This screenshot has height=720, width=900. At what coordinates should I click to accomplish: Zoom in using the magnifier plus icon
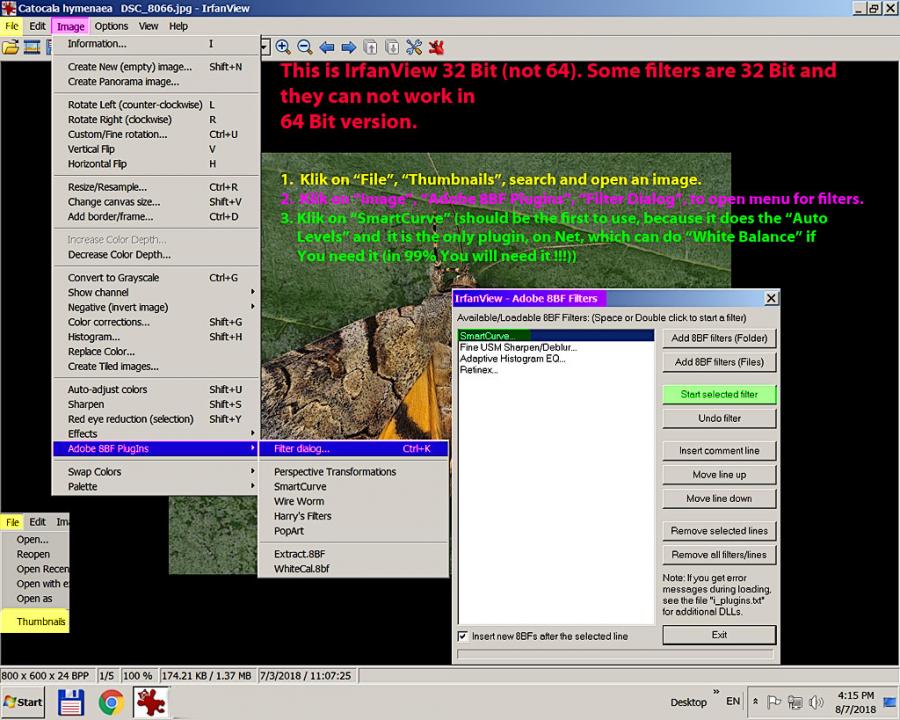click(282, 47)
